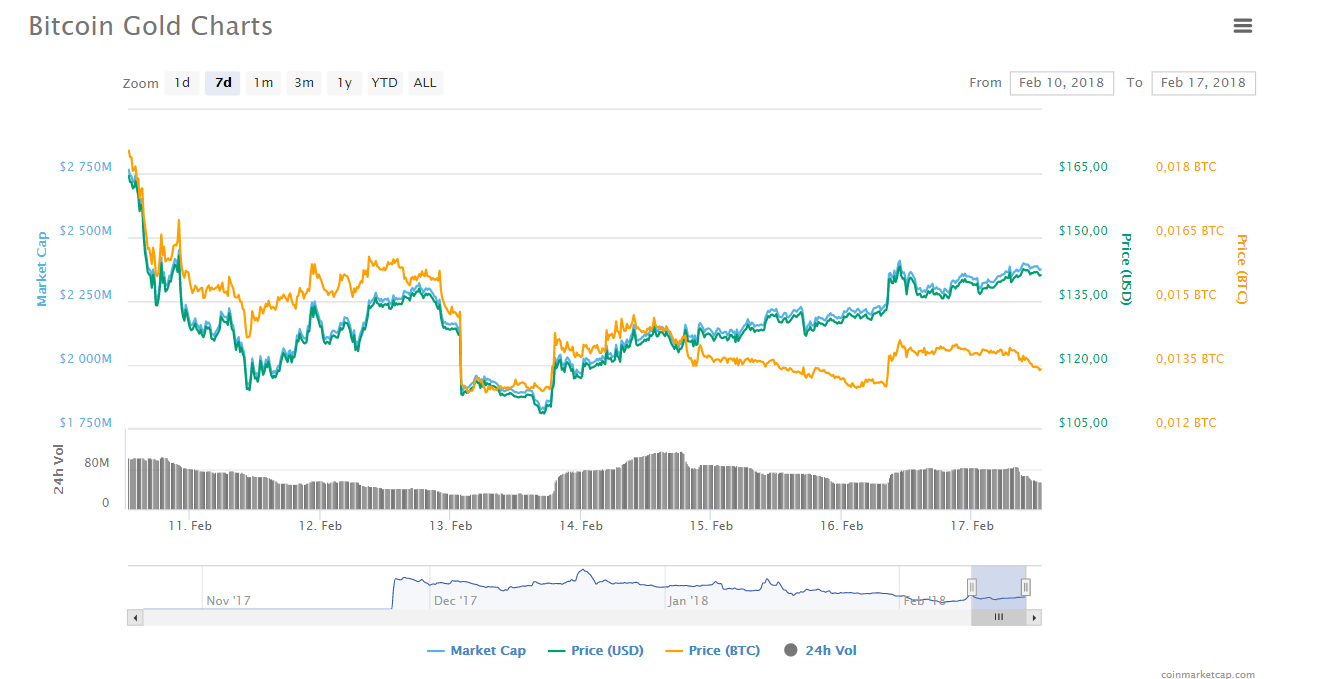Select the YTD zoom range
Screen dimensions: 1320x679
[384, 83]
